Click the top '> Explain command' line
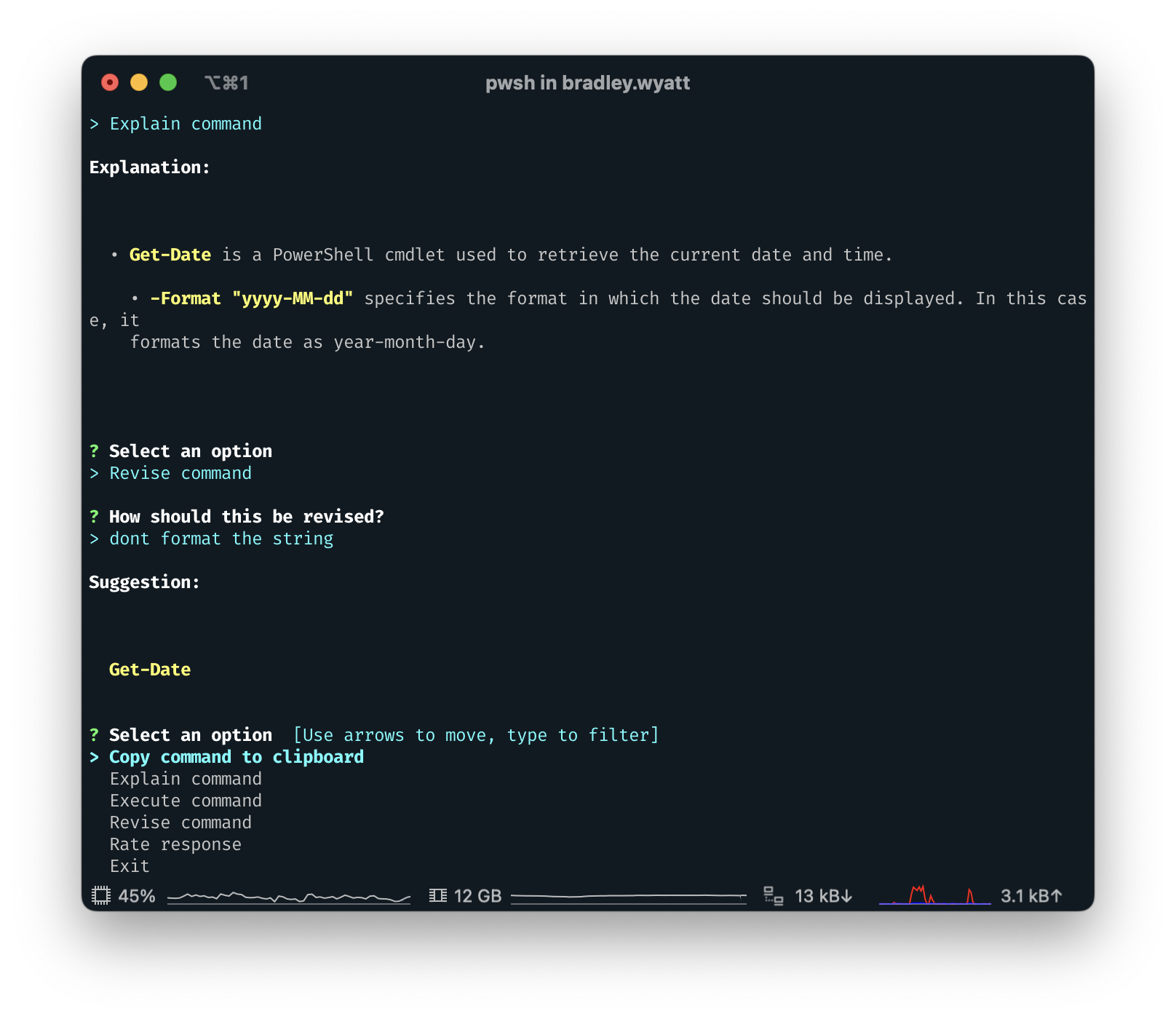Screen dimensions: 1176x1019 click(175, 124)
